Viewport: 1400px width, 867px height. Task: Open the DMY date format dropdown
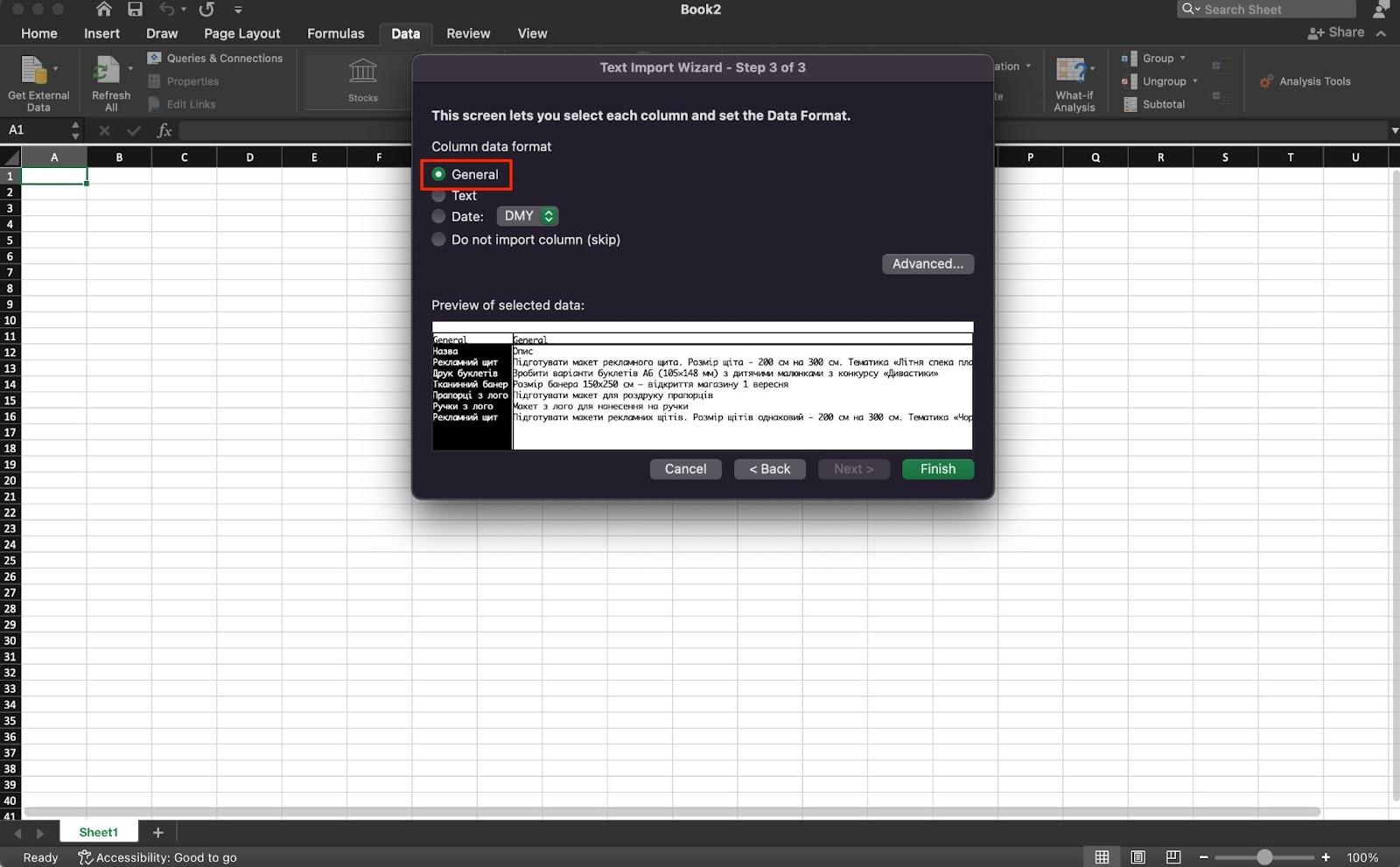tap(527, 216)
